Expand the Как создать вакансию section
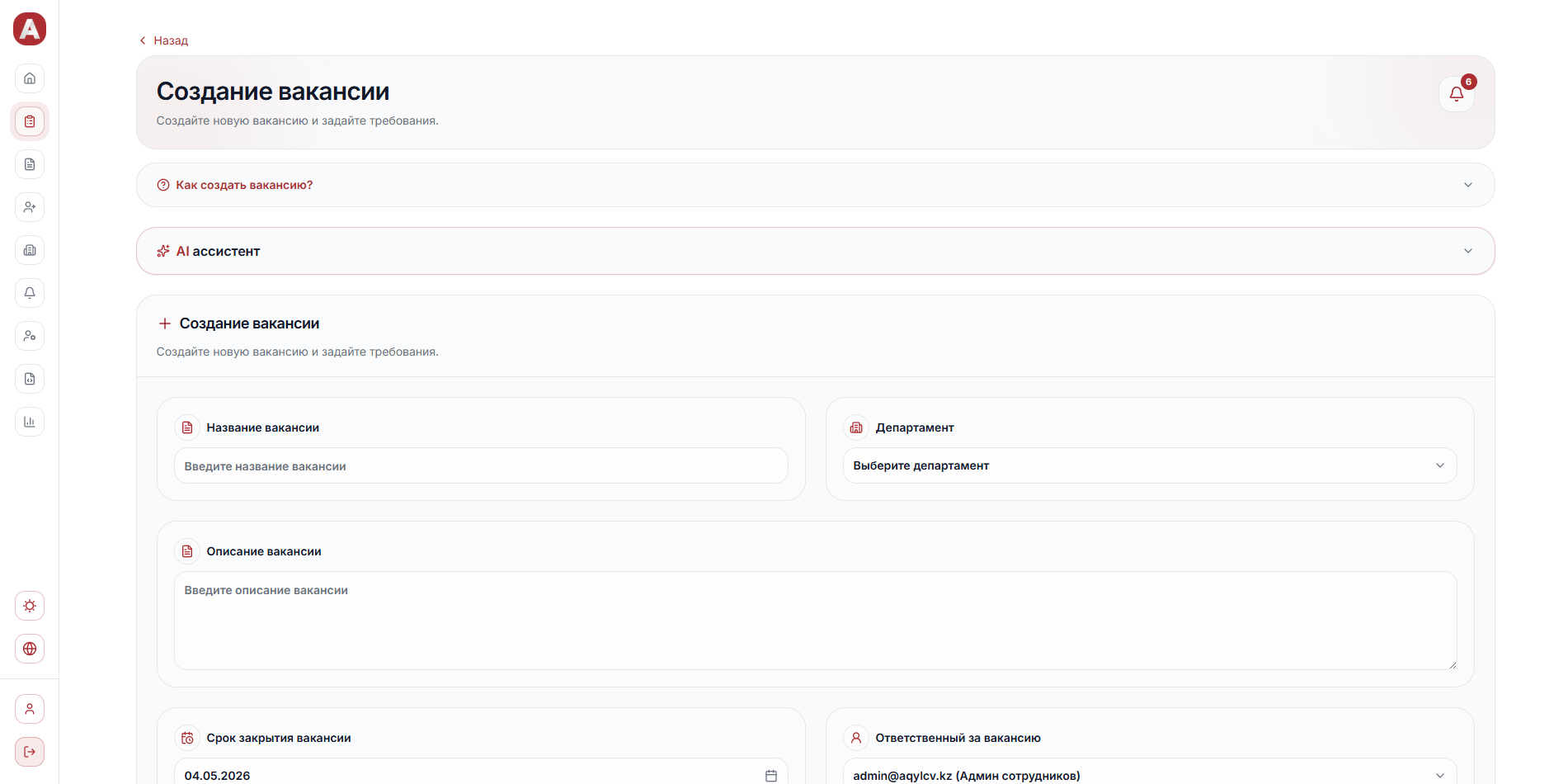 click(815, 185)
